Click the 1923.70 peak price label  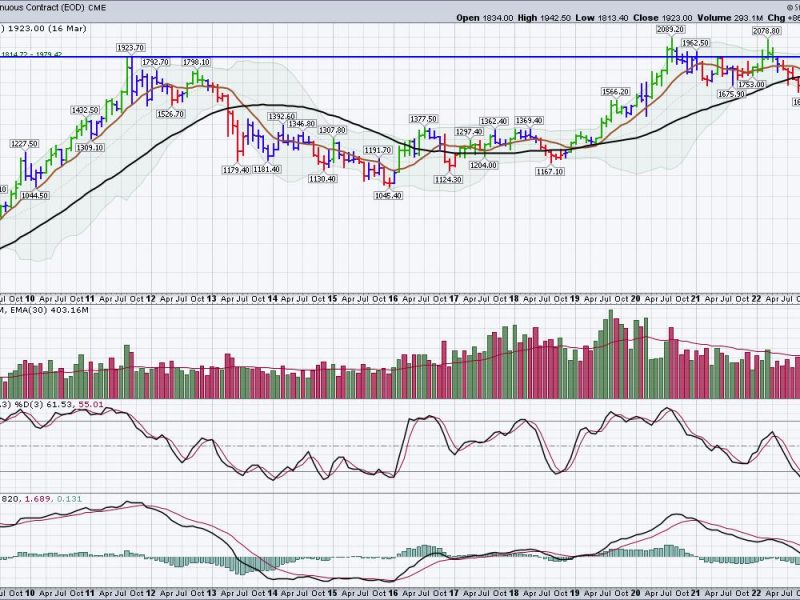pyautogui.click(x=131, y=47)
